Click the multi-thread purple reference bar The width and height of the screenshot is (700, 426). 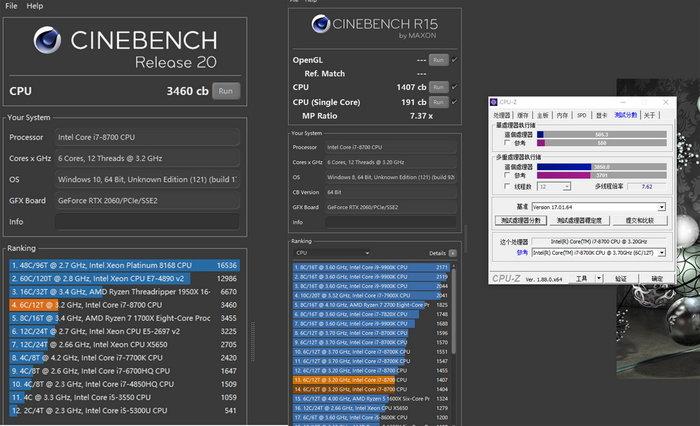(x=564, y=175)
